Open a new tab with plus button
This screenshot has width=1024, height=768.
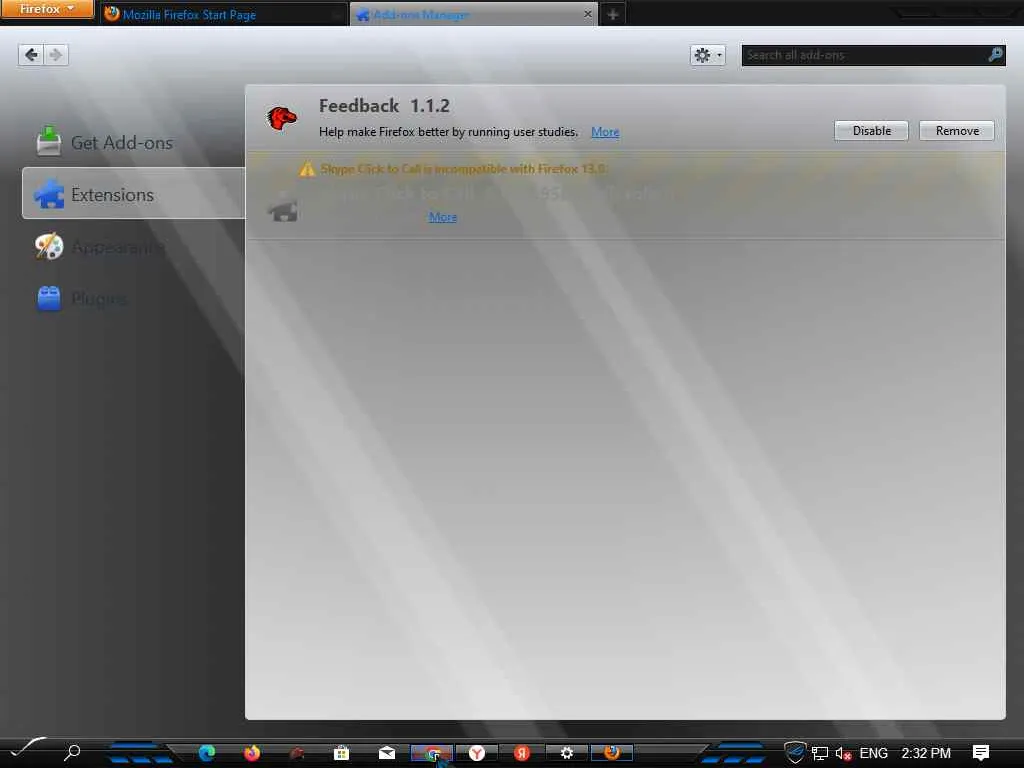click(612, 14)
